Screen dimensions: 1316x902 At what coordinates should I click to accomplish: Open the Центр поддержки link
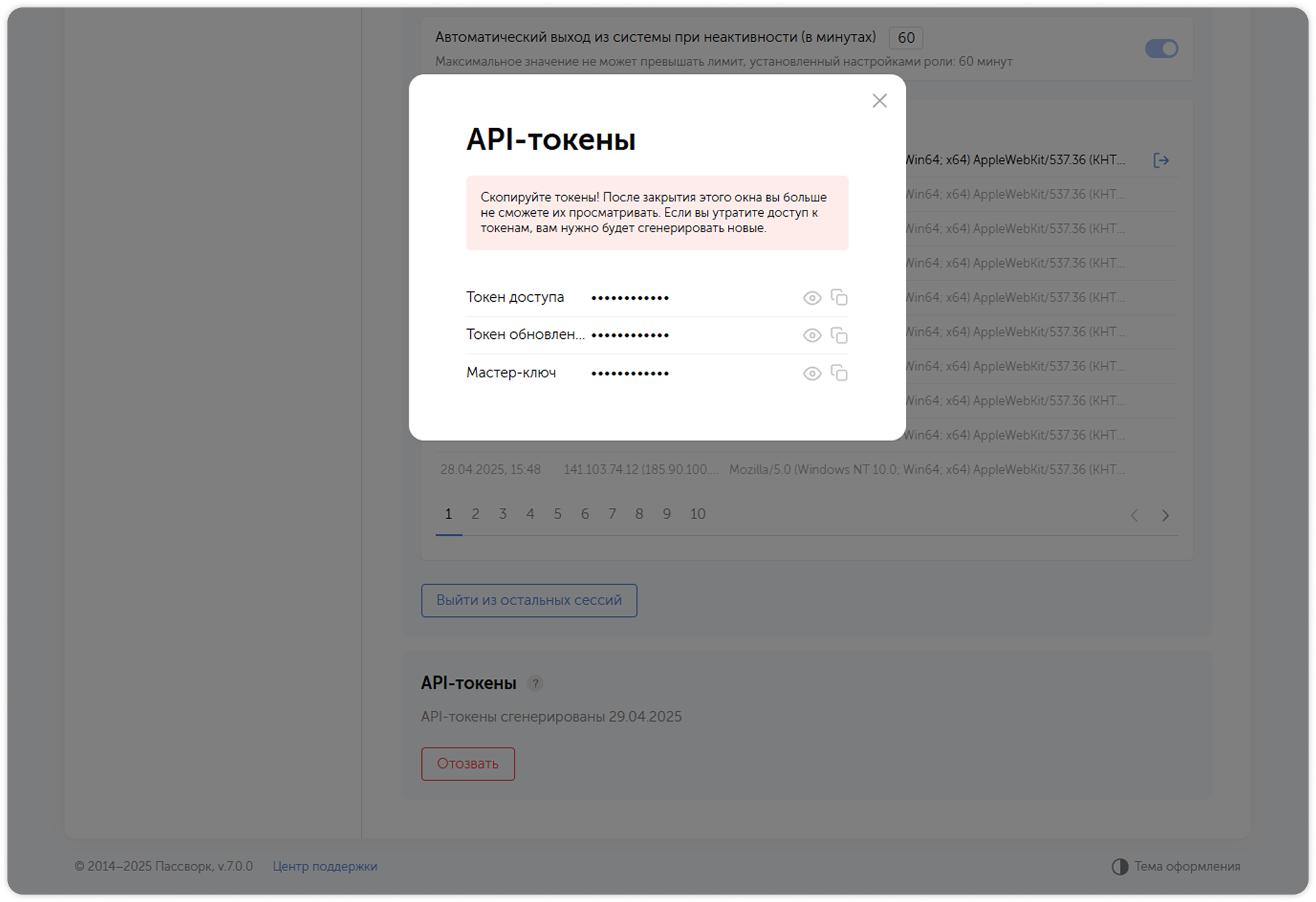pyautogui.click(x=325, y=867)
